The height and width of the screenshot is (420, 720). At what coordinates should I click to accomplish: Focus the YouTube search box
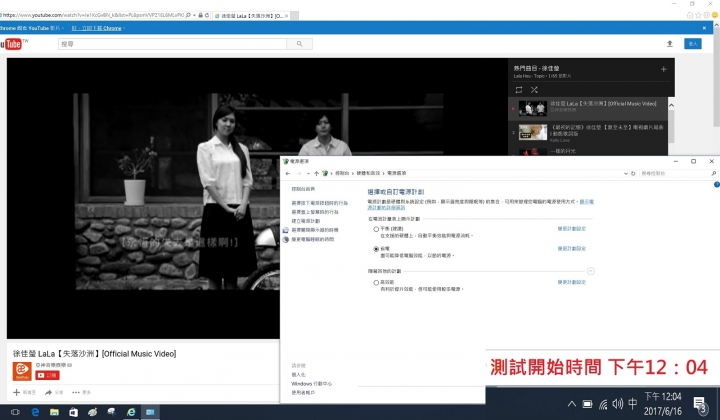click(x=173, y=44)
